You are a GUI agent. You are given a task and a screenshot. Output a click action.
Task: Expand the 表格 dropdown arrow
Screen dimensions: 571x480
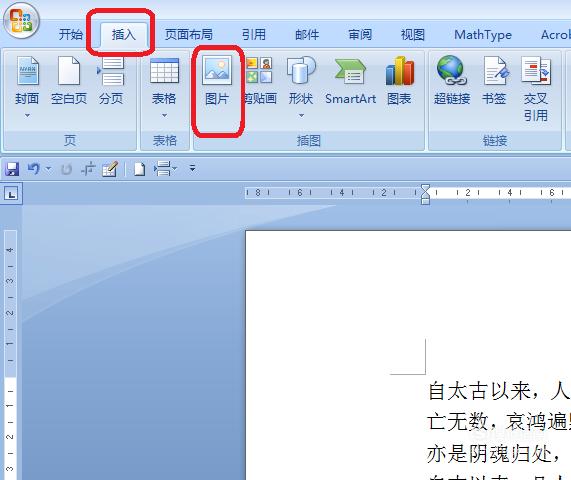click(164, 115)
